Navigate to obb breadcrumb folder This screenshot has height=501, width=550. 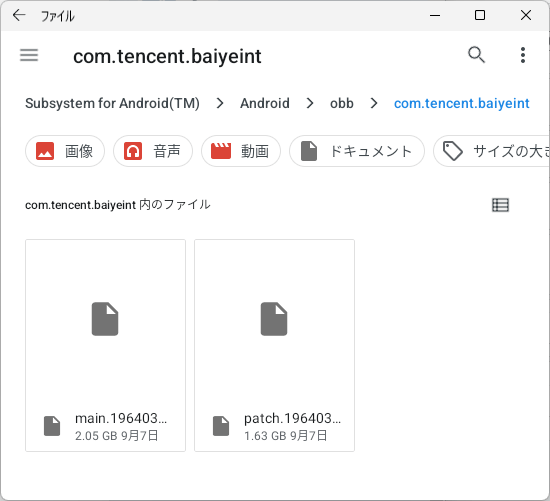(342, 103)
